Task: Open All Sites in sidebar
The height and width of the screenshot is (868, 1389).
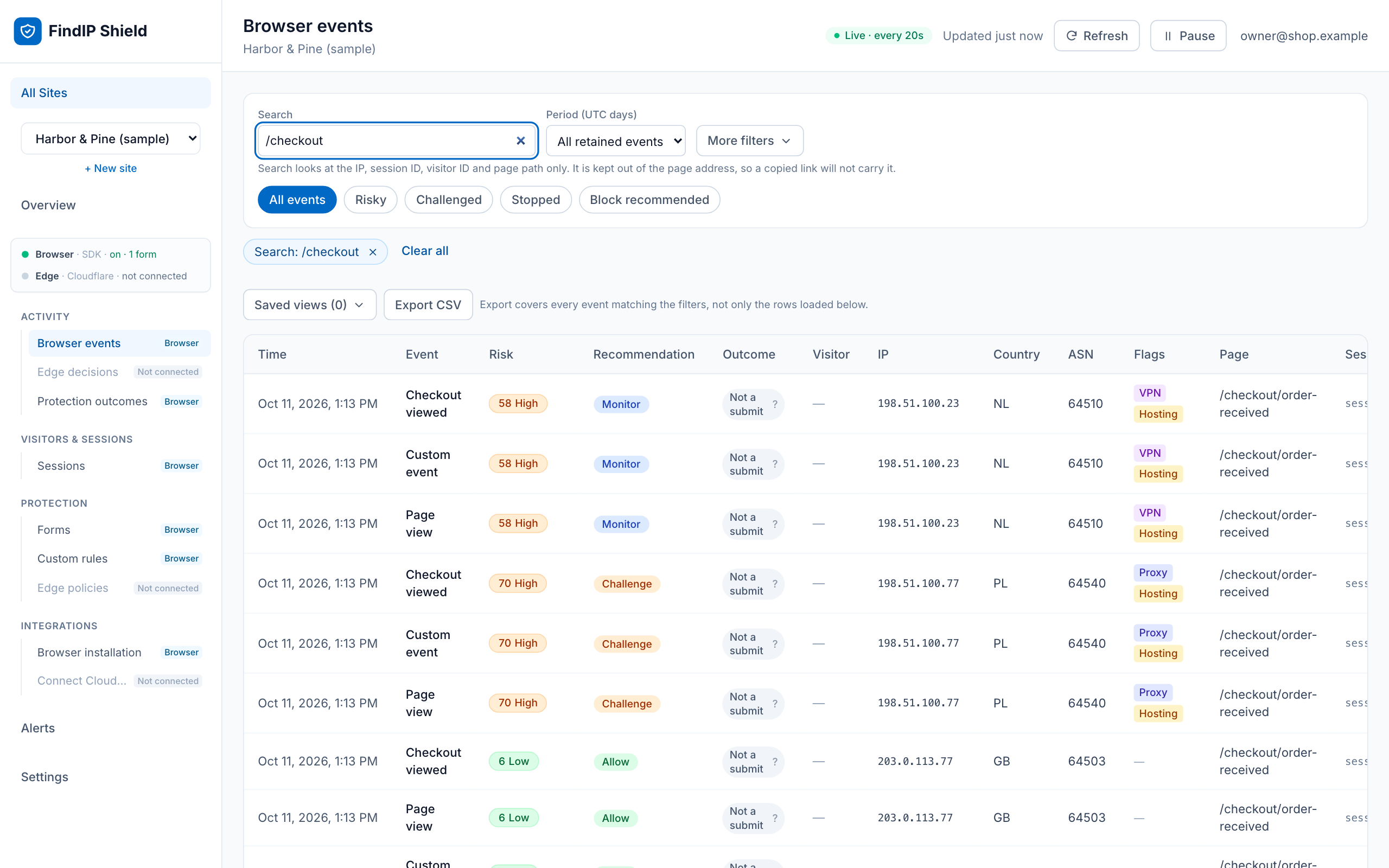Action: [111, 93]
